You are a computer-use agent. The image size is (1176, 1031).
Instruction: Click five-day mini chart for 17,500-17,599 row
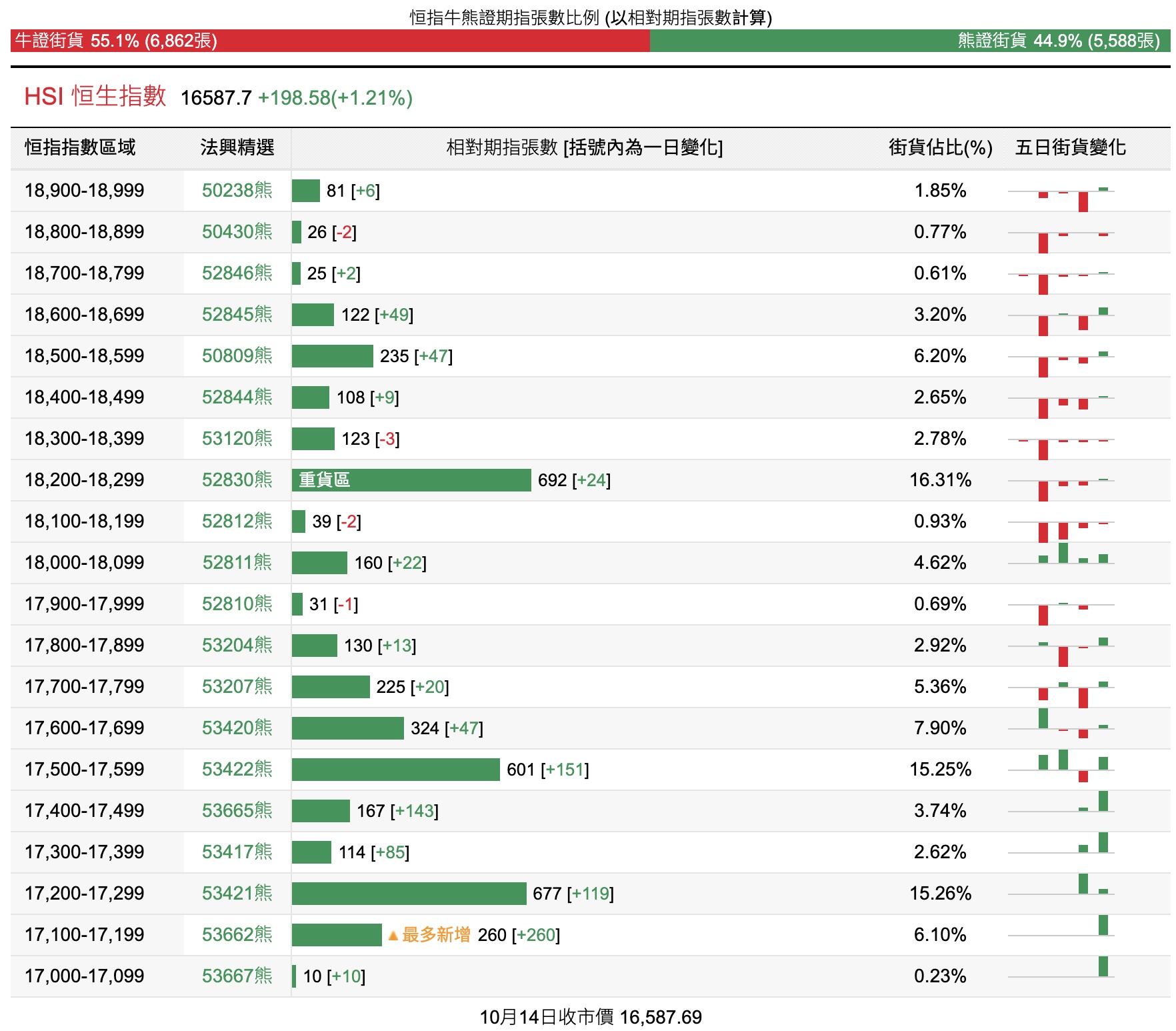tap(1061, 768)
